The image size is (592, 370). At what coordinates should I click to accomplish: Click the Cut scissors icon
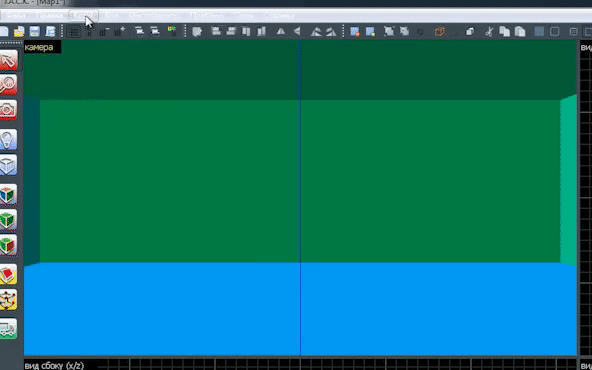(489, 31)
